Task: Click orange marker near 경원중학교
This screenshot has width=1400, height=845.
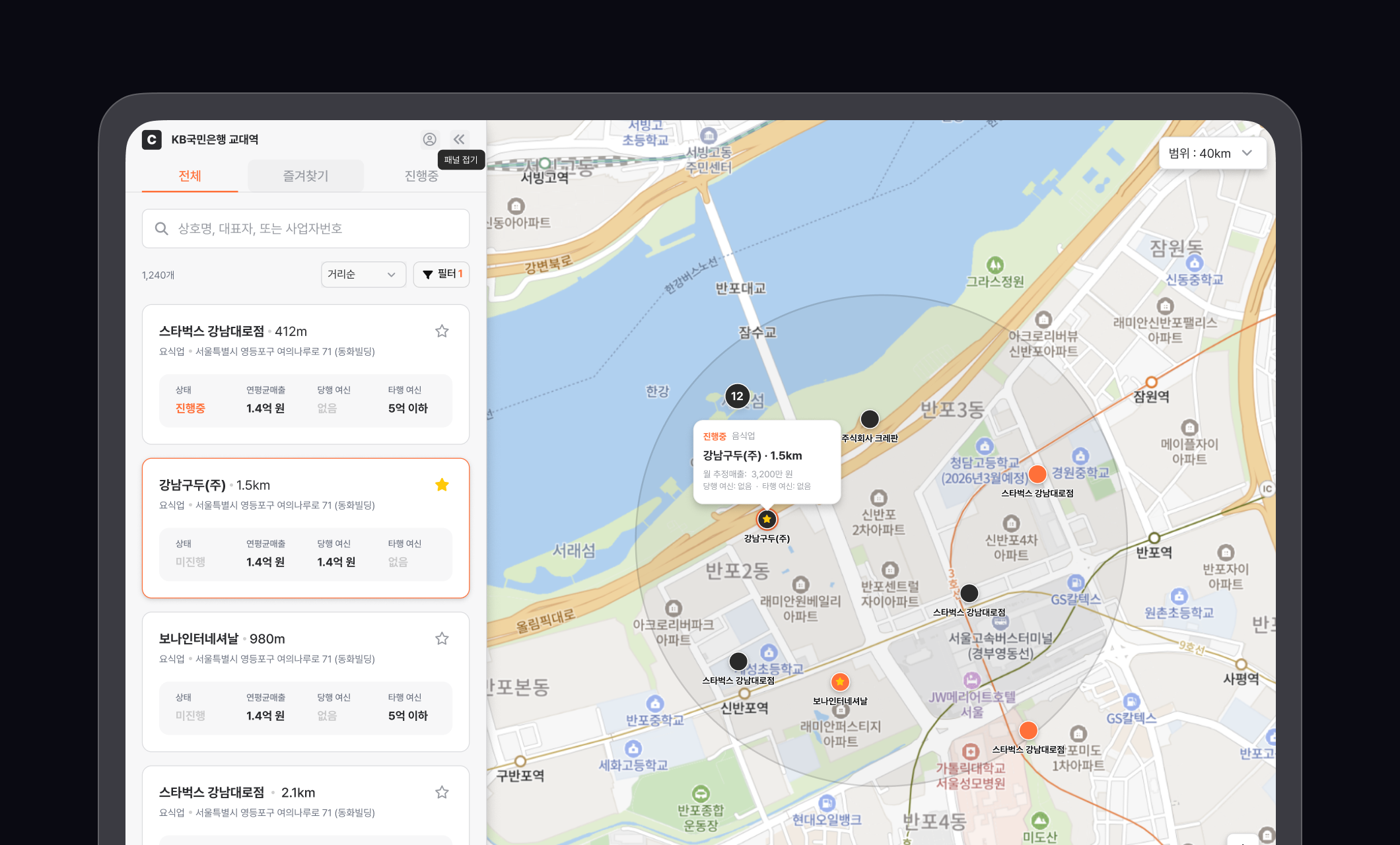Action: coord(1037,474)
